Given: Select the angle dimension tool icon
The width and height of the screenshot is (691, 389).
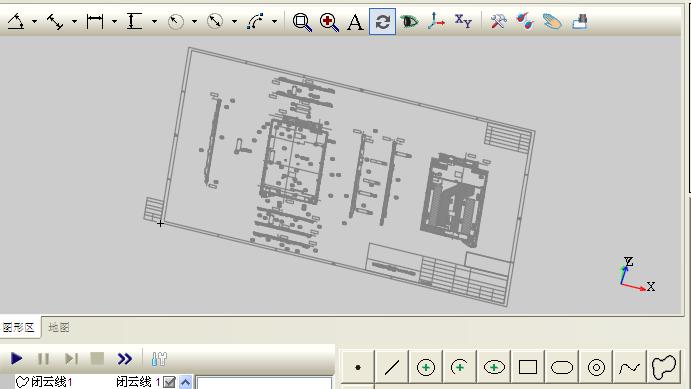Looking at the screenshot, I should (x=16, y=21).
